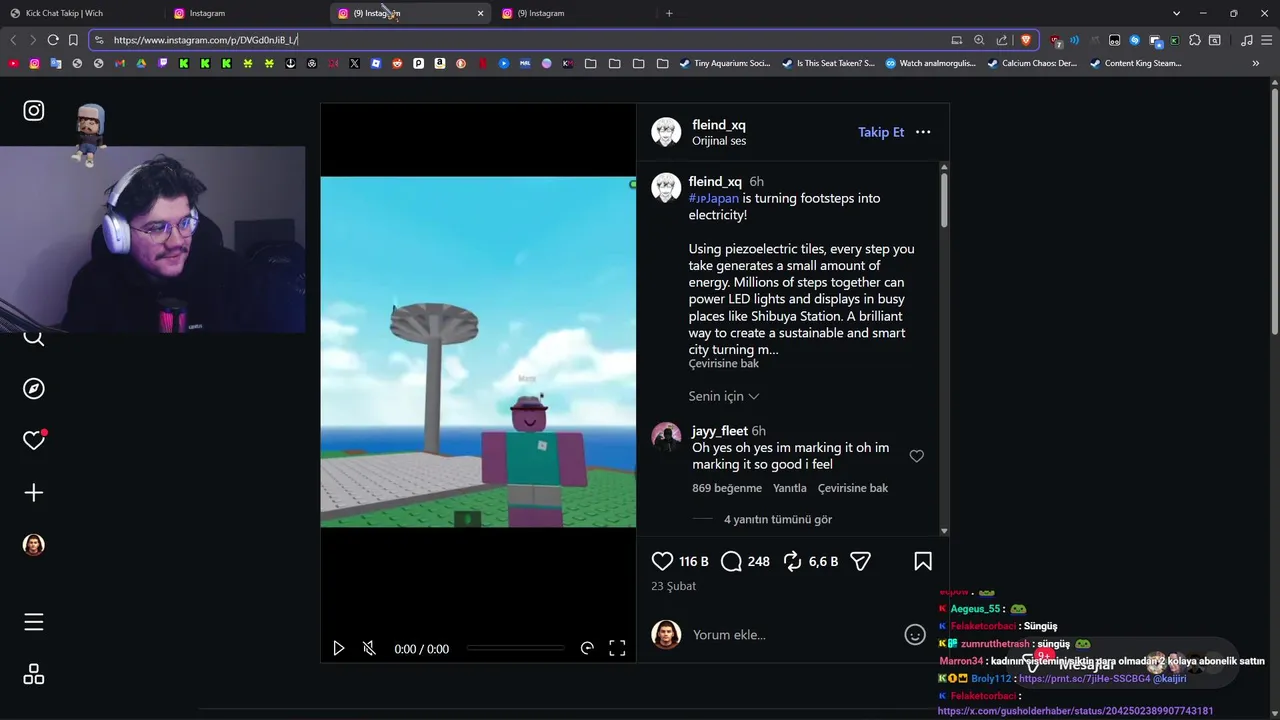Screen dimensions: 1280x720
Task: Expand 4 yanıtın tümünü gör replies
Action: tap(778, 519)
